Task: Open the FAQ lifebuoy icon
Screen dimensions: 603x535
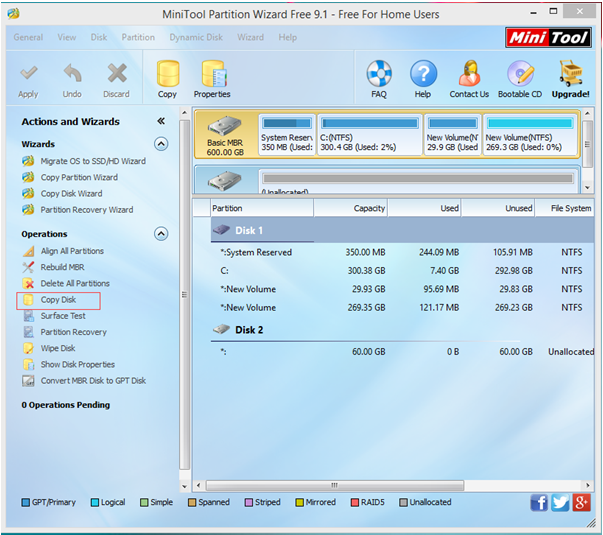Action: [x=379, y=73]
